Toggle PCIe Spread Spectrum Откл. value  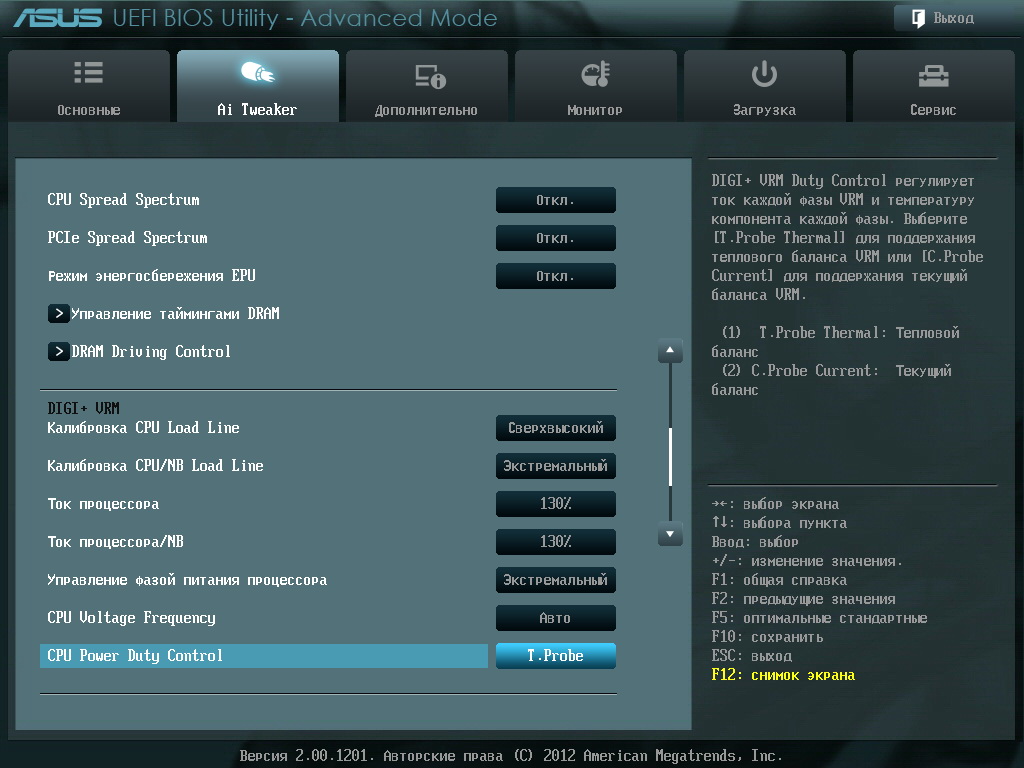click(555, 238)
